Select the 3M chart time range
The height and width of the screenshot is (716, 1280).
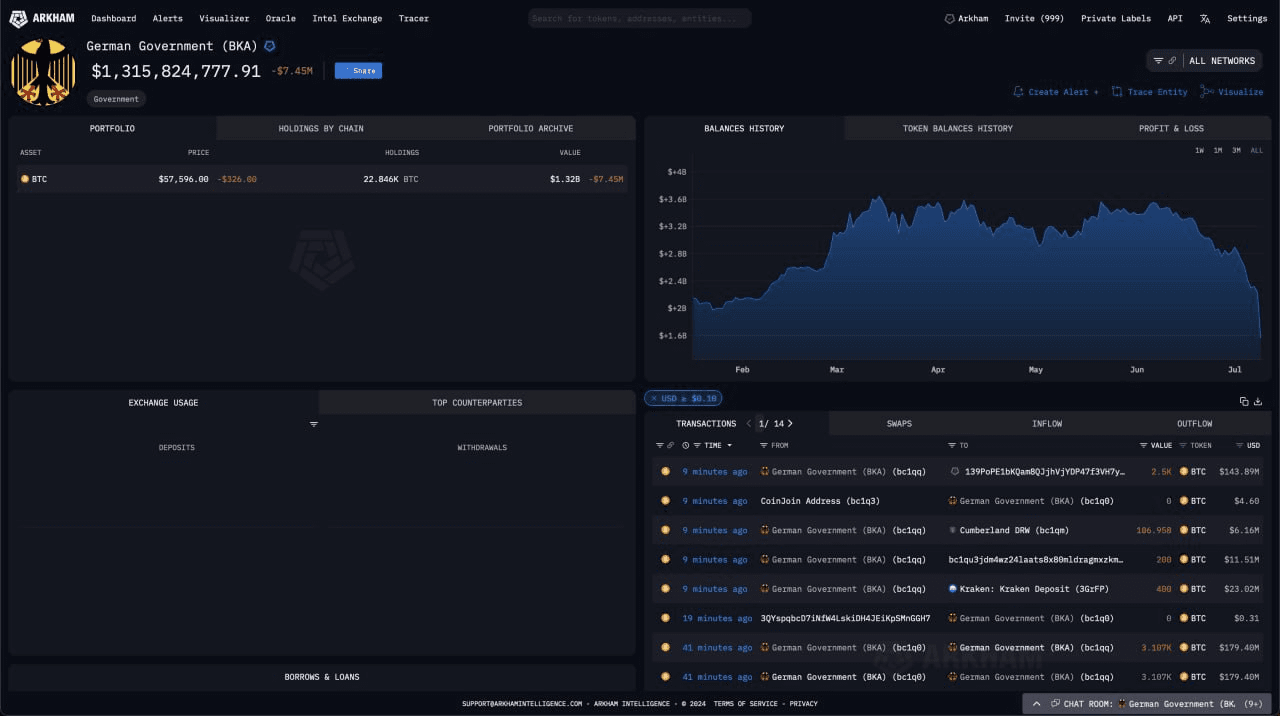[x=1236, y=150]
